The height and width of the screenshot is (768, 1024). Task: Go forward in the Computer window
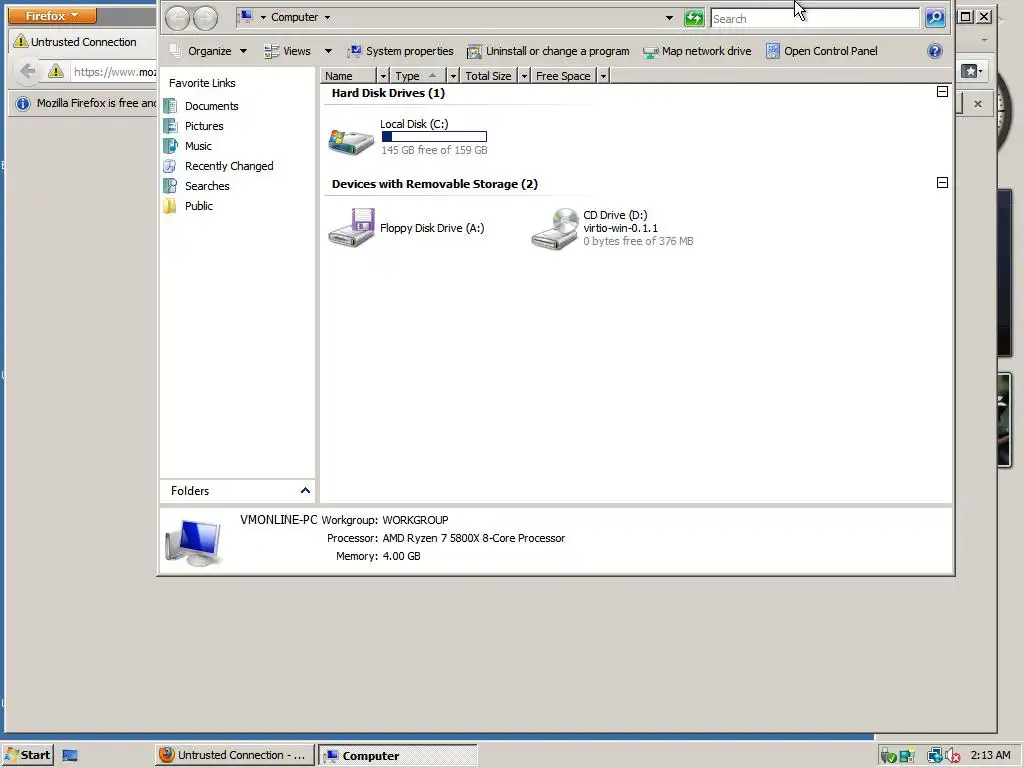[x=205, y=18]
